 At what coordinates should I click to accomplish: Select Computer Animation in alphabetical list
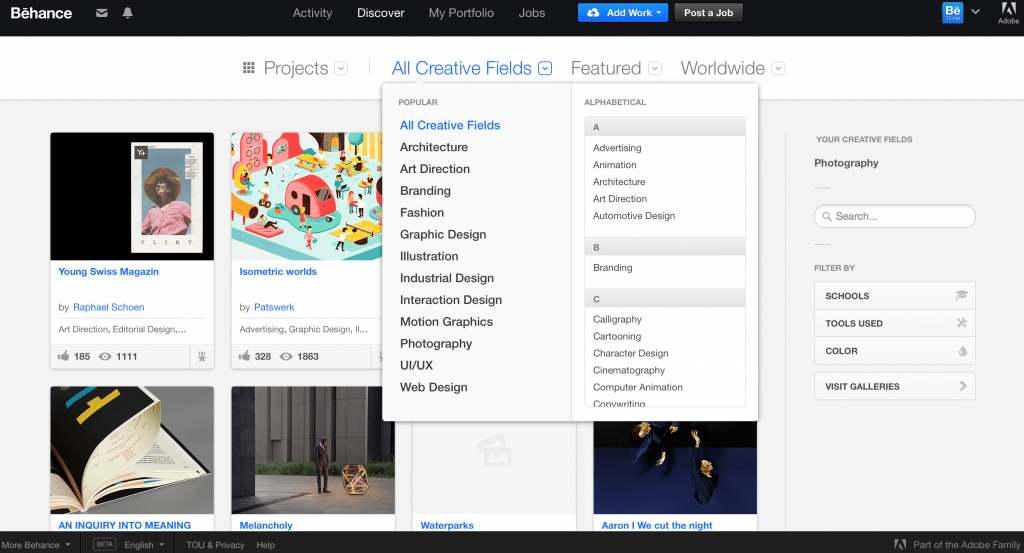coord(637,387)
